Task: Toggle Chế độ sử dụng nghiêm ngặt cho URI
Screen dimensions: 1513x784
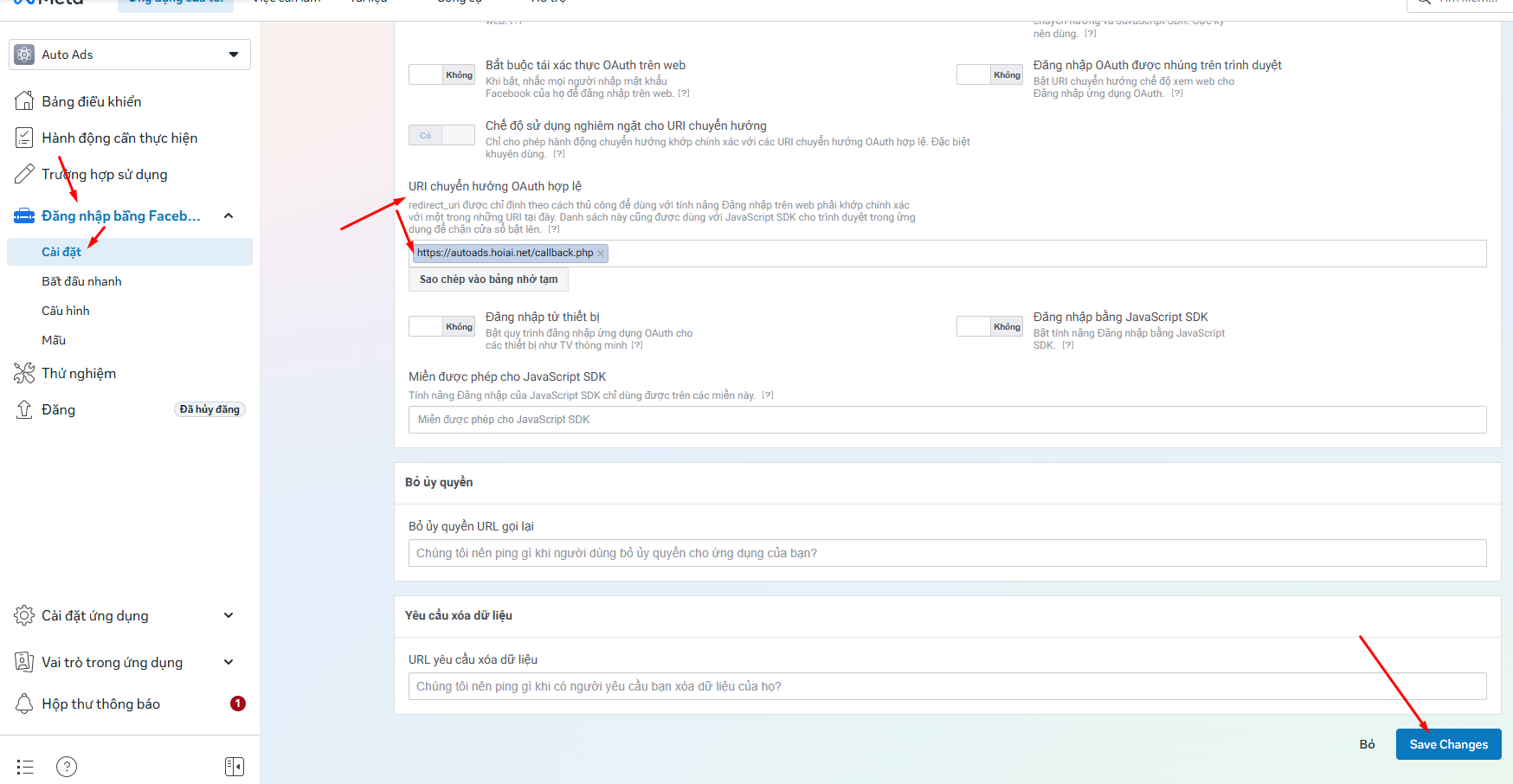Action: click(441, 135)
